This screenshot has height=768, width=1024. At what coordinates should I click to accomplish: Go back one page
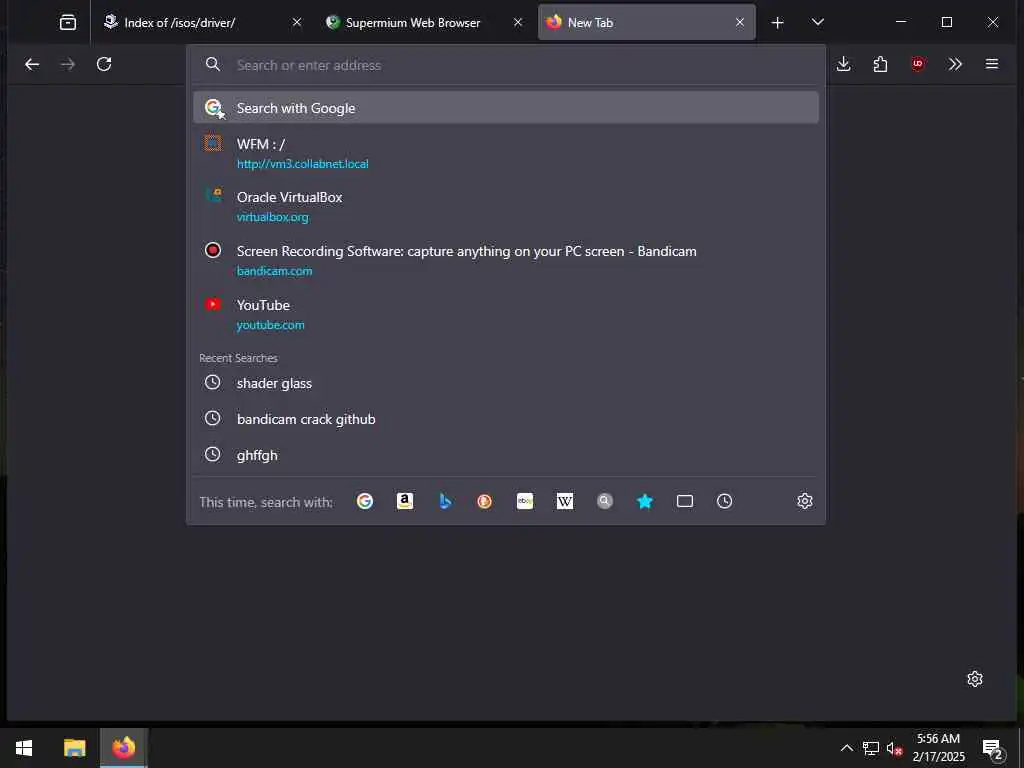32,64
